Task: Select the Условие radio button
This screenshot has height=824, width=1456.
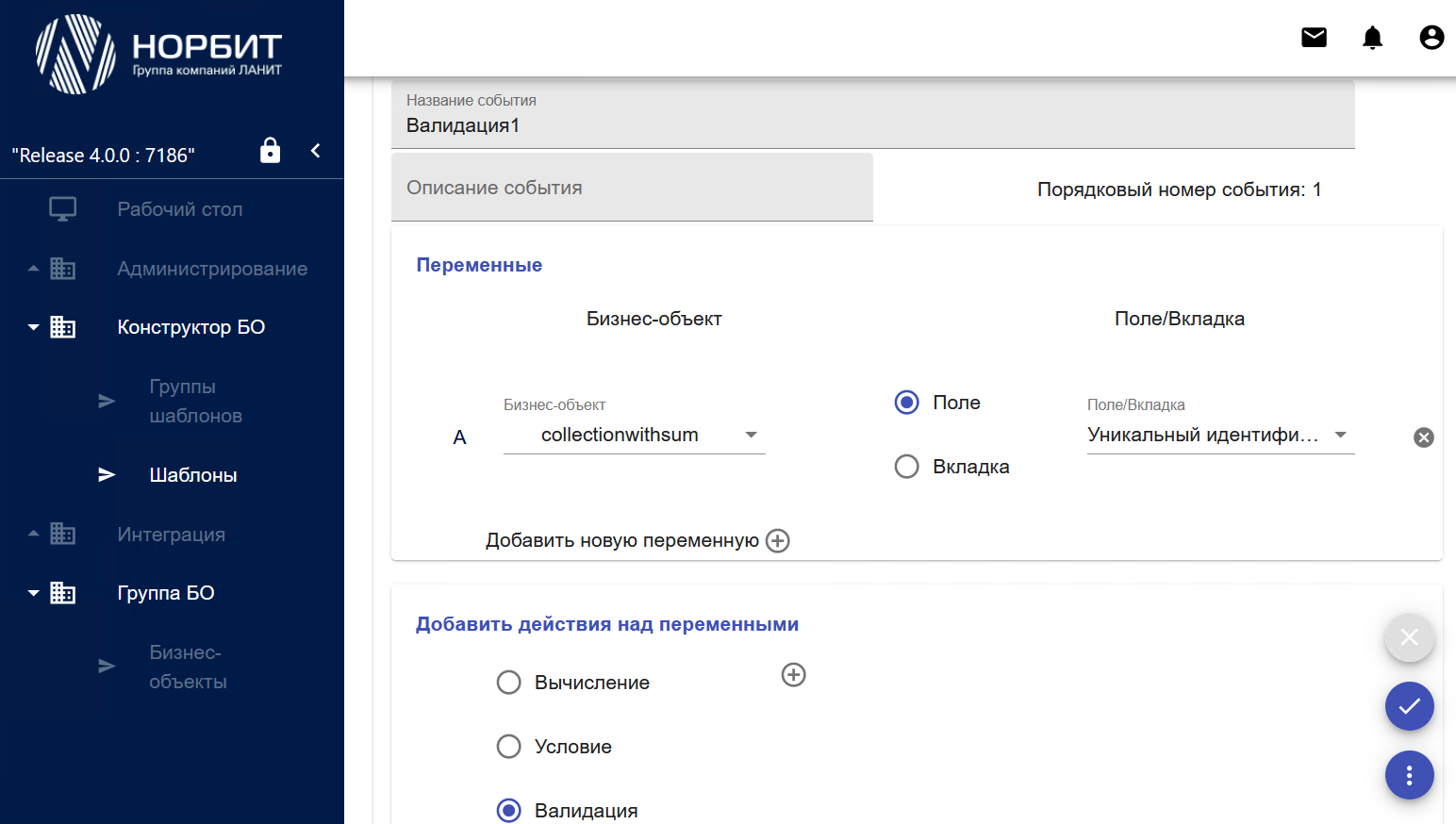Action: (509, 747)
